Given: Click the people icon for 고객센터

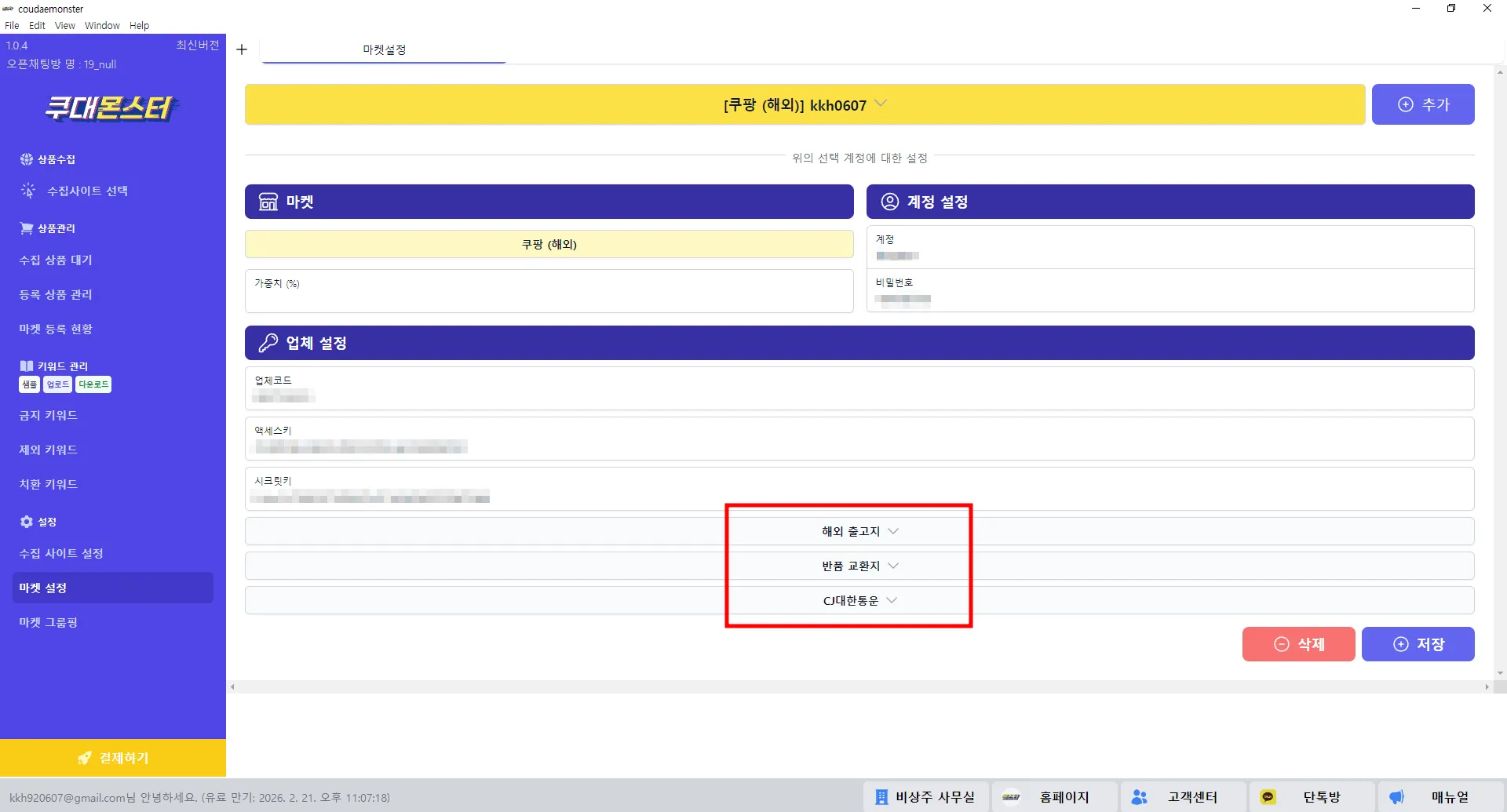Looking at the screenshot, I should point(1140,797).
